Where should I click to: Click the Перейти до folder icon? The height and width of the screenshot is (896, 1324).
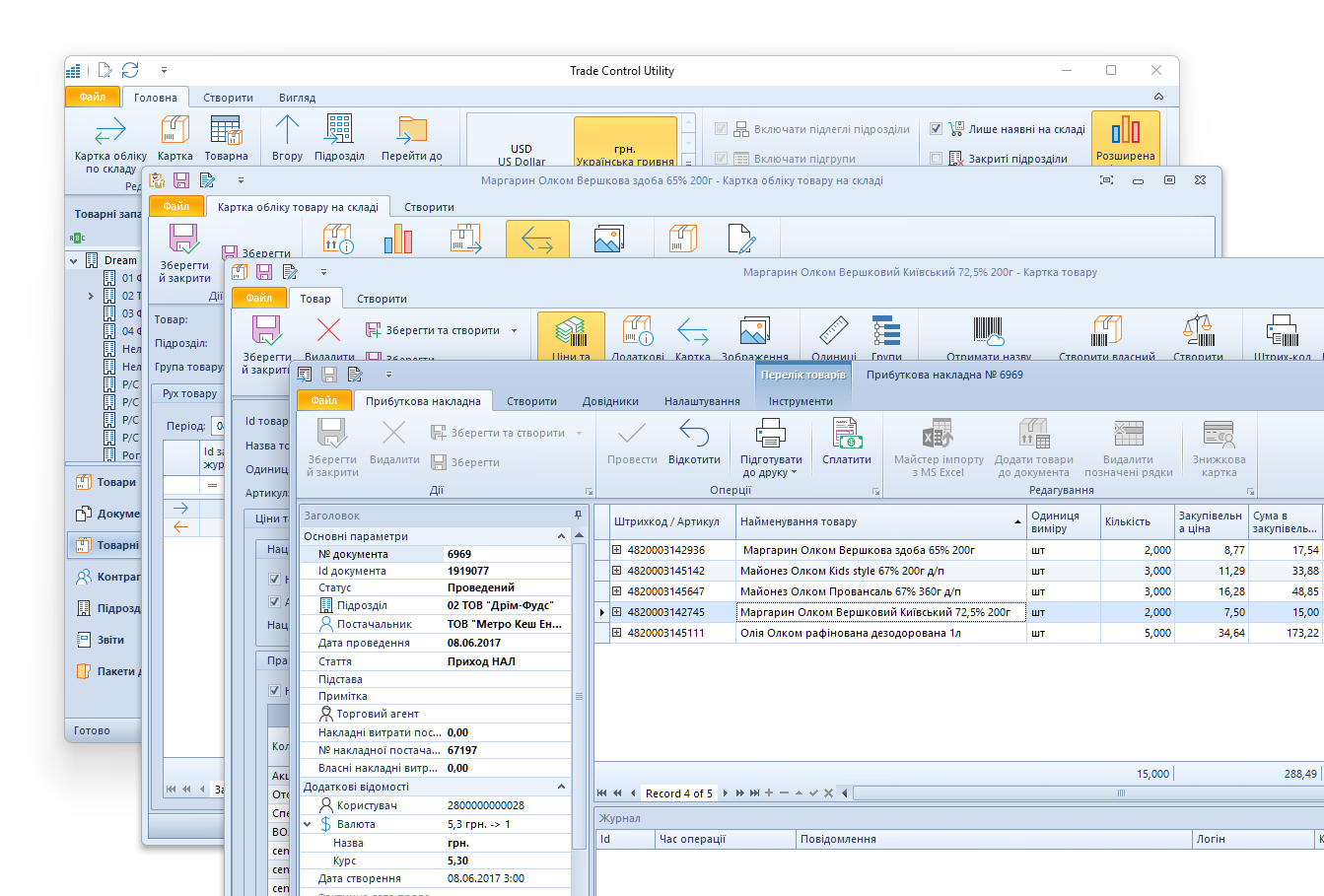412,130
